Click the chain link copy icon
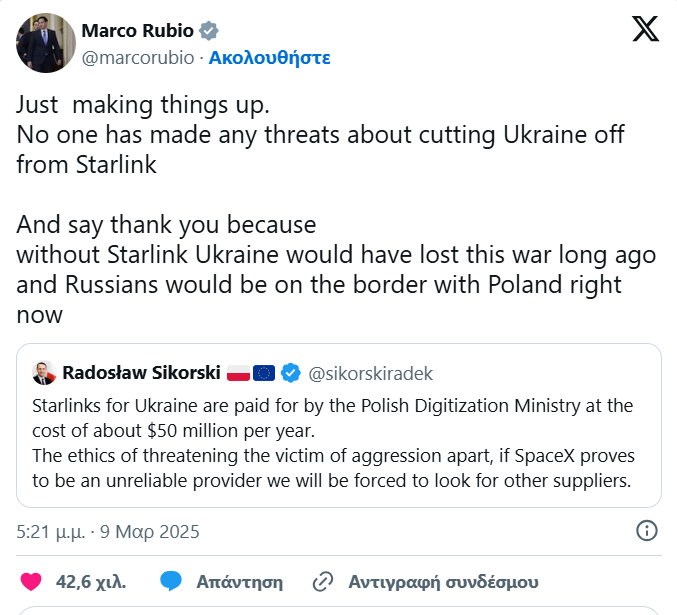The width and height of the screenshot is (677, 615). [322, 581]
